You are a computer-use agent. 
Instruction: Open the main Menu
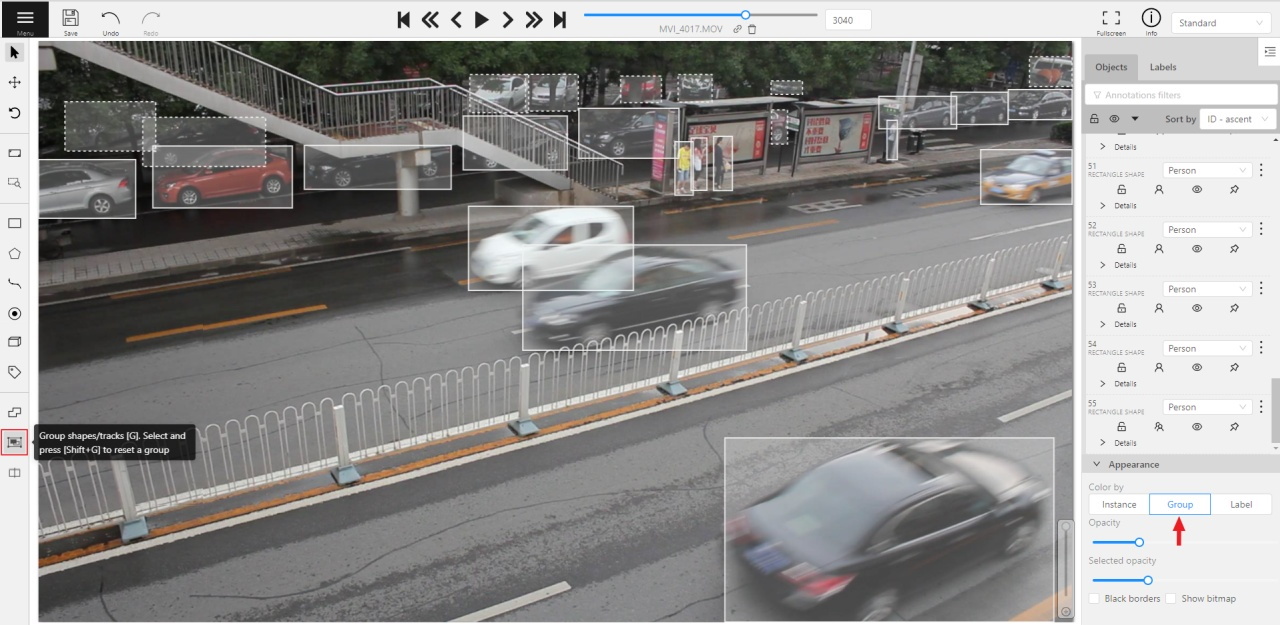(24, 19)
